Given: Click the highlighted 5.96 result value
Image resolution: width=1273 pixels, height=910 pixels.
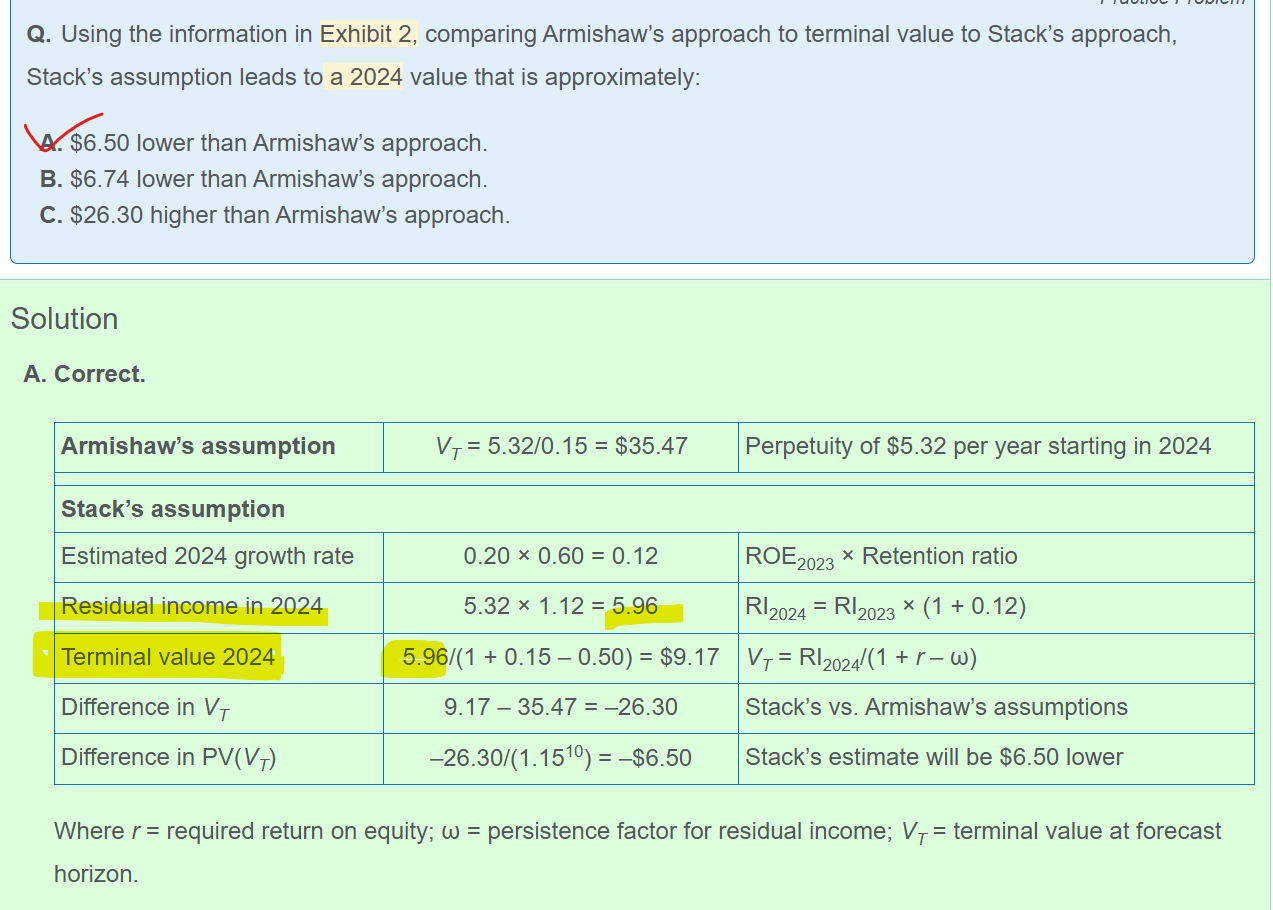Looking at the screenshot, I should (636, 606).
